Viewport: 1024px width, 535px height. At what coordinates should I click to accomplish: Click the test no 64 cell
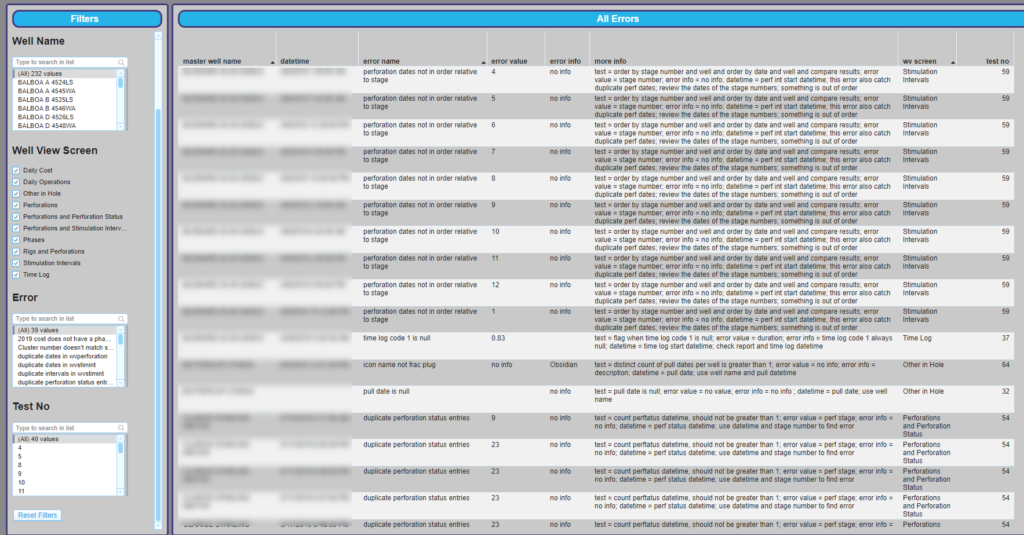pyautogui.click(x=1005, y=365)
